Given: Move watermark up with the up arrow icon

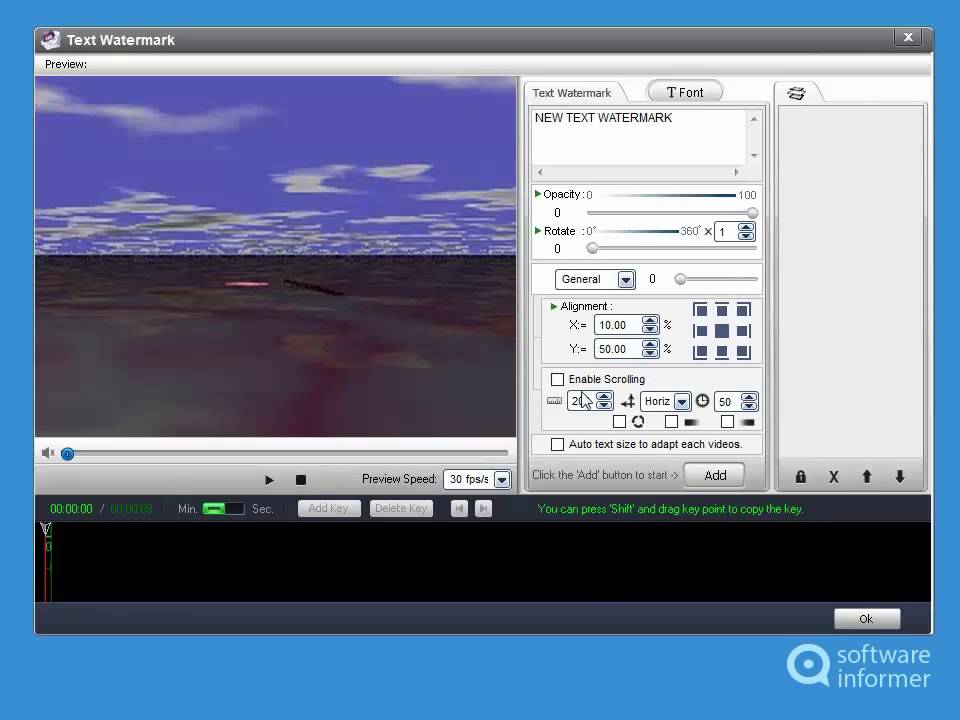Looking at the screenshot, I should pyautogui.click(x=867, y=476).
